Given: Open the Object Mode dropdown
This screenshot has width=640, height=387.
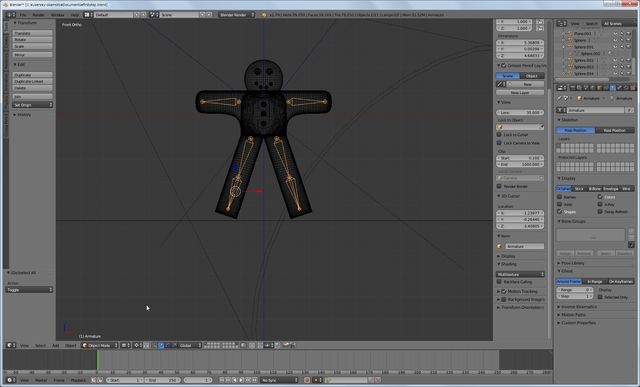Looking at the screenshot, I should coord(100,345).
